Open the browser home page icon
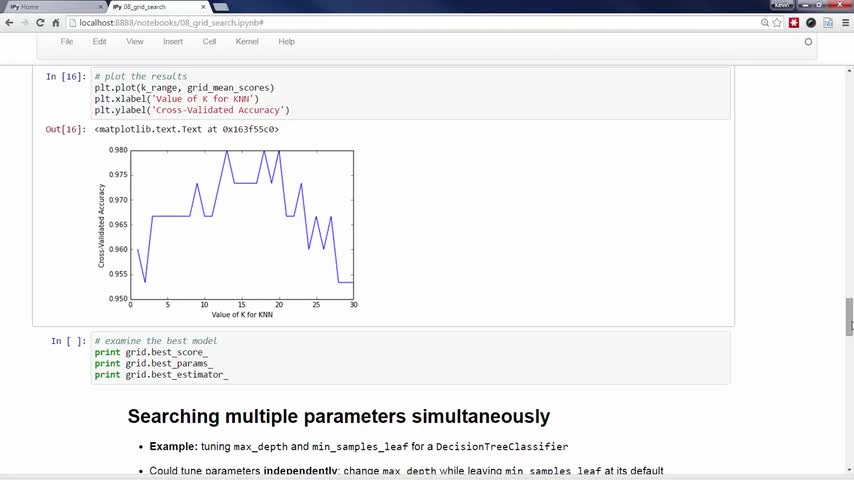The image size is (854, 480). pyautogui.click(x=56, y=23)
